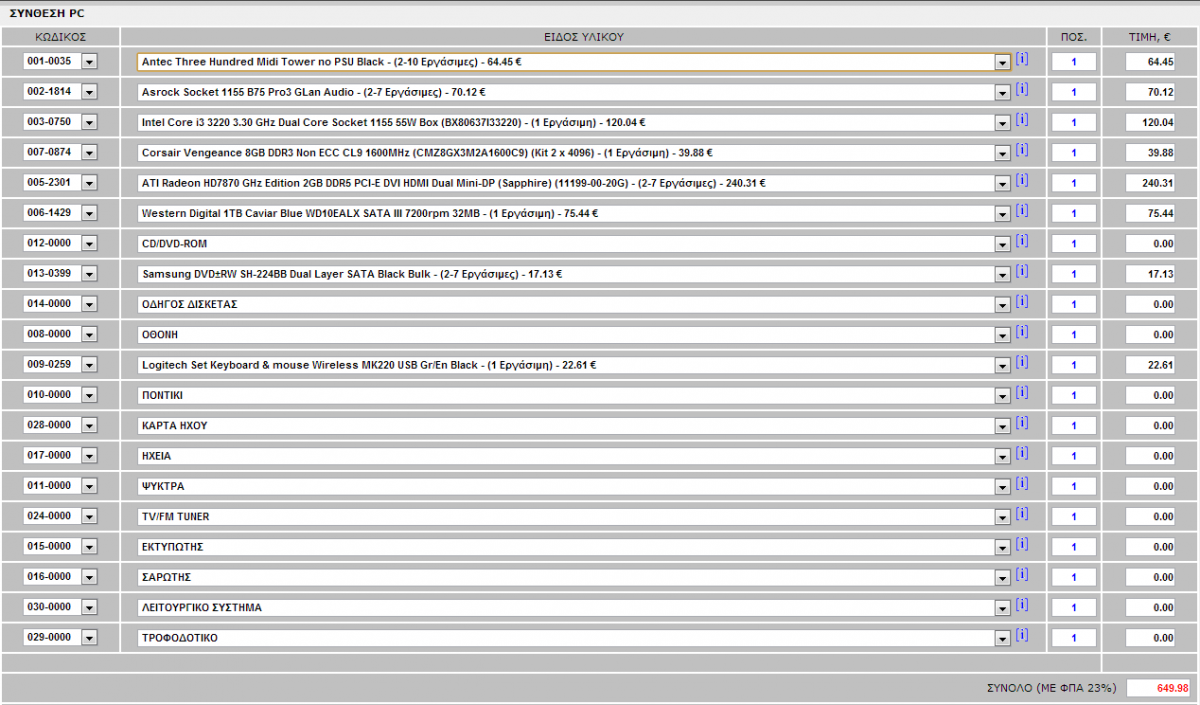This screenshot has height=705, width=1200.
Task: Expand the ΛΕΙΤΟΥΡΓΙΚΟ ΣΥΣΤΗΜΑ product dropdown
Action: [x=1002, y=607]
